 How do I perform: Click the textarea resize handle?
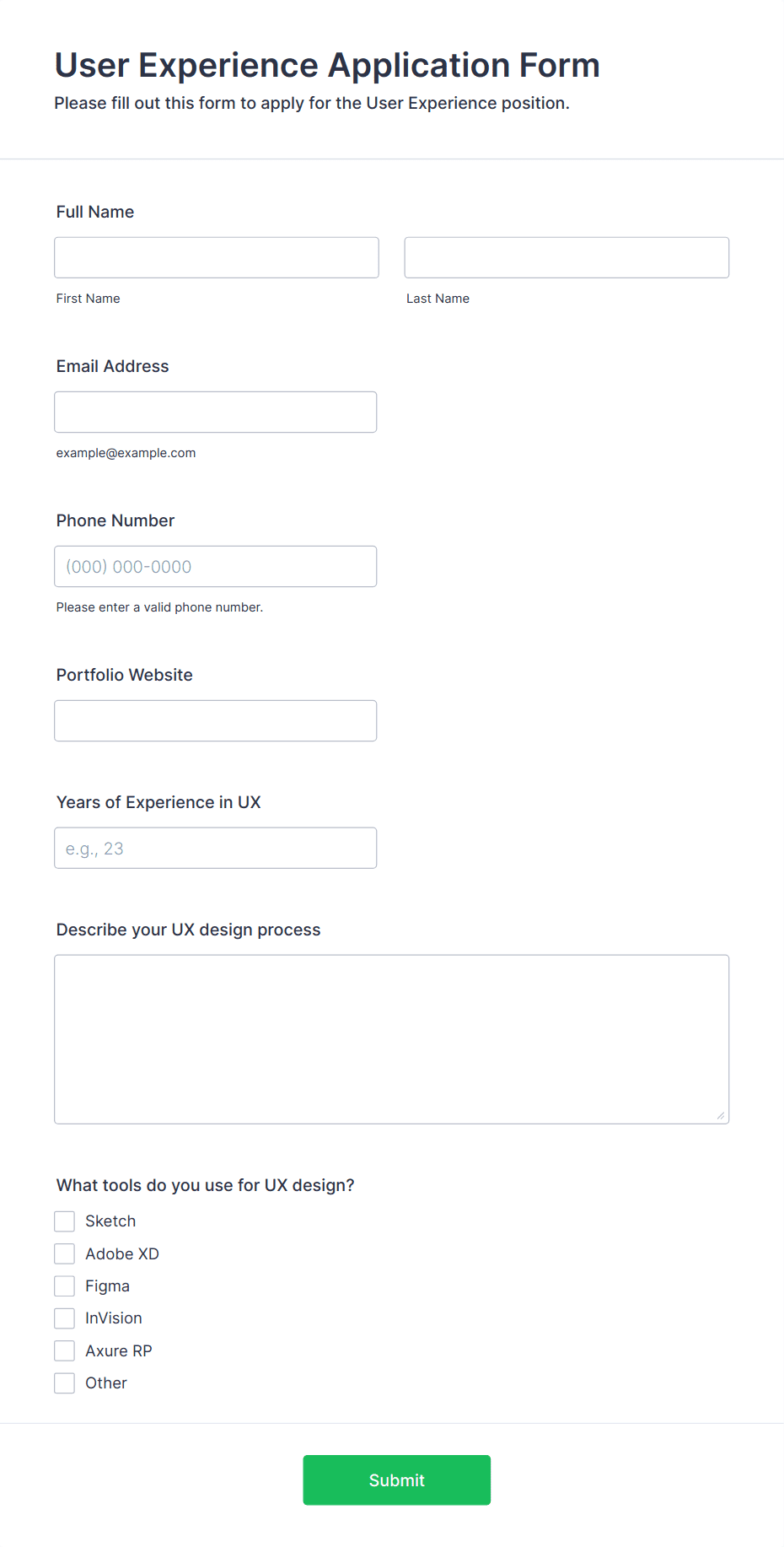721,1116
